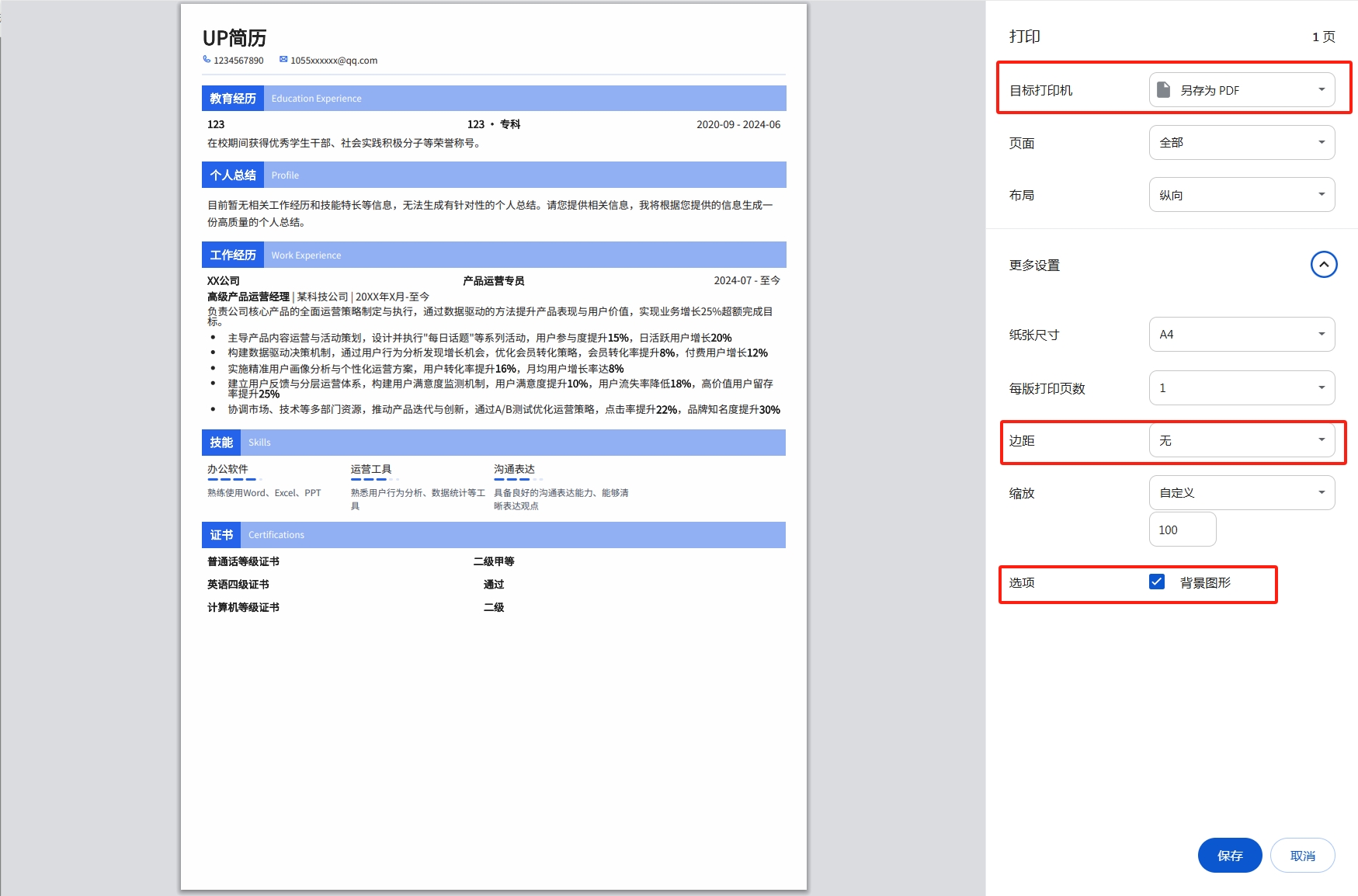Click the email envelope icon in resume
The image size is (1358, 896).
pos(283,60)
